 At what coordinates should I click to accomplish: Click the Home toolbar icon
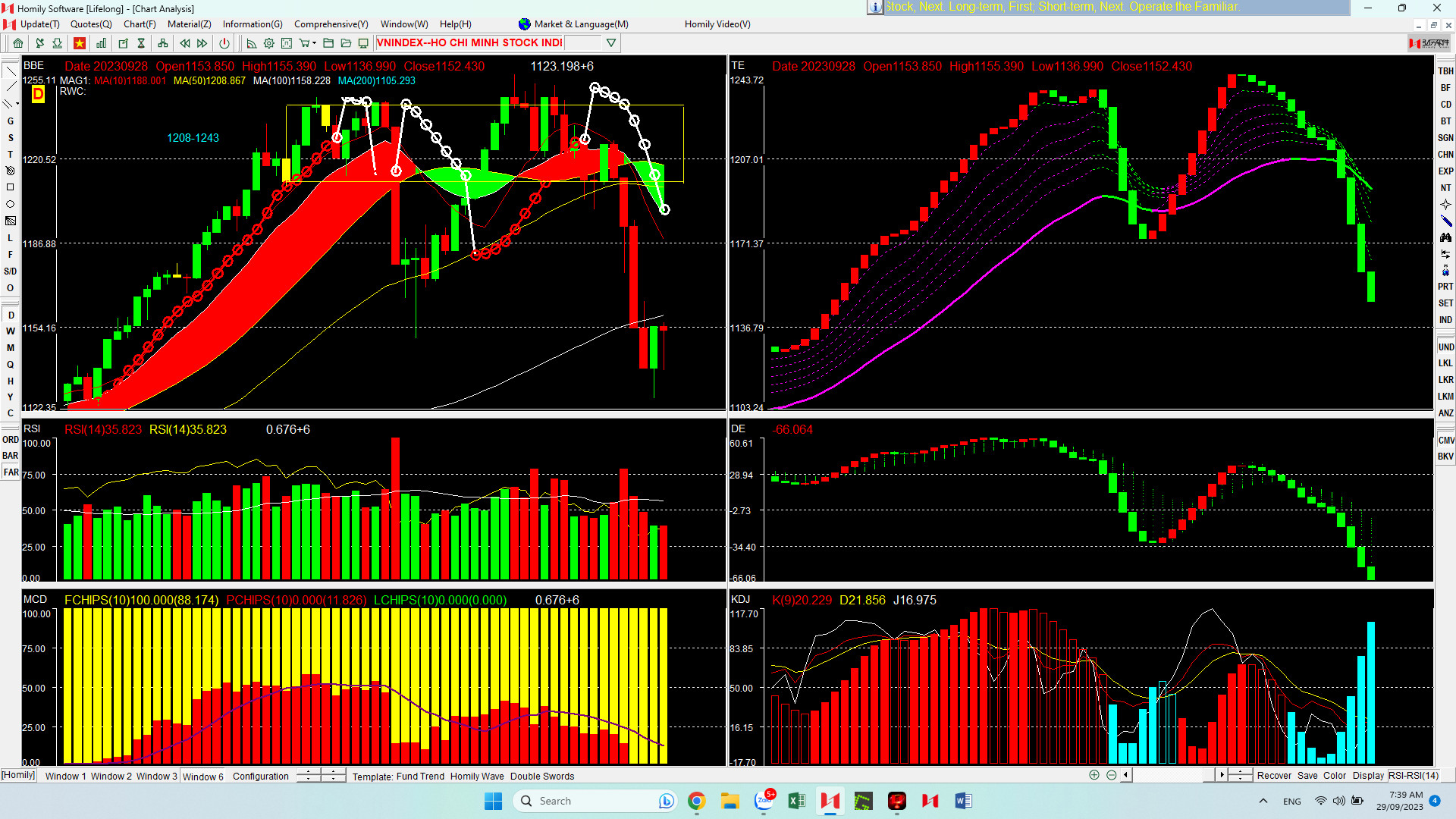pos(18,43)
